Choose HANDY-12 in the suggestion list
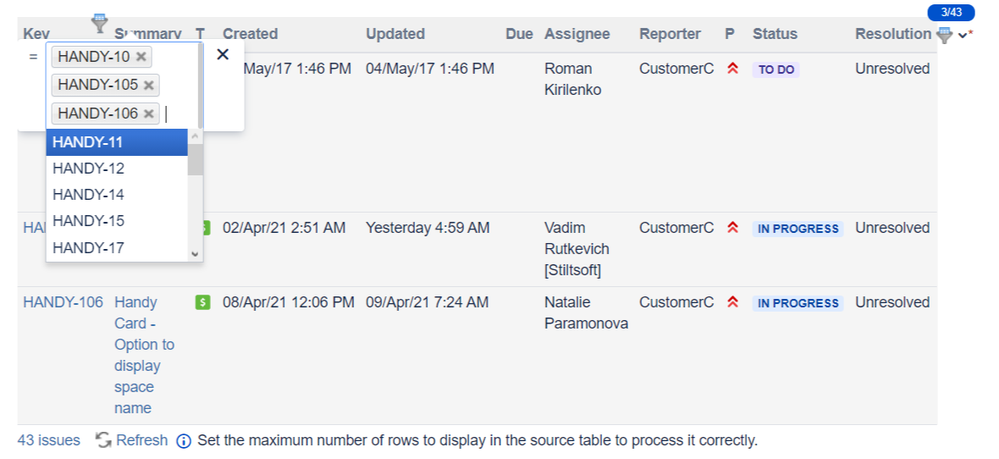This screenshot has height=459, width=999. pyautogui.click(x=117, y=169)
